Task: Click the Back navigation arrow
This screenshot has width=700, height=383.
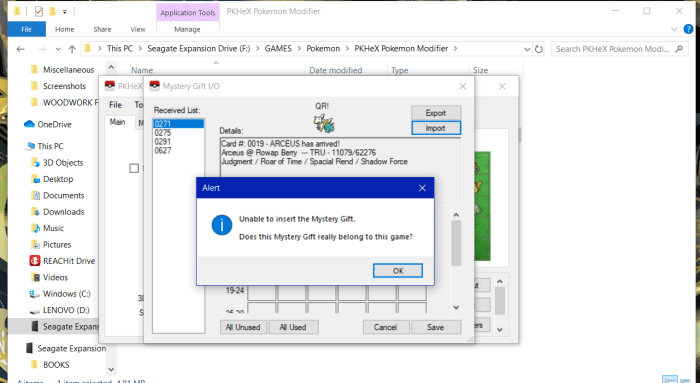Action: tap(21, 49)
